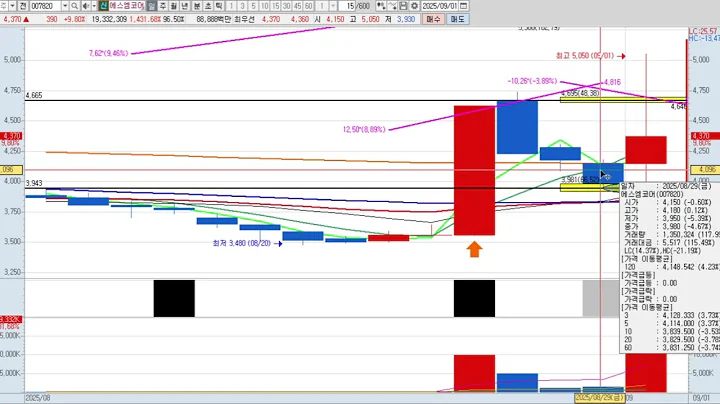The width and height of the screenshot is (720, 404).
Task: Click the 최고 5,050 high label
Action: click(x=585, y=56)
